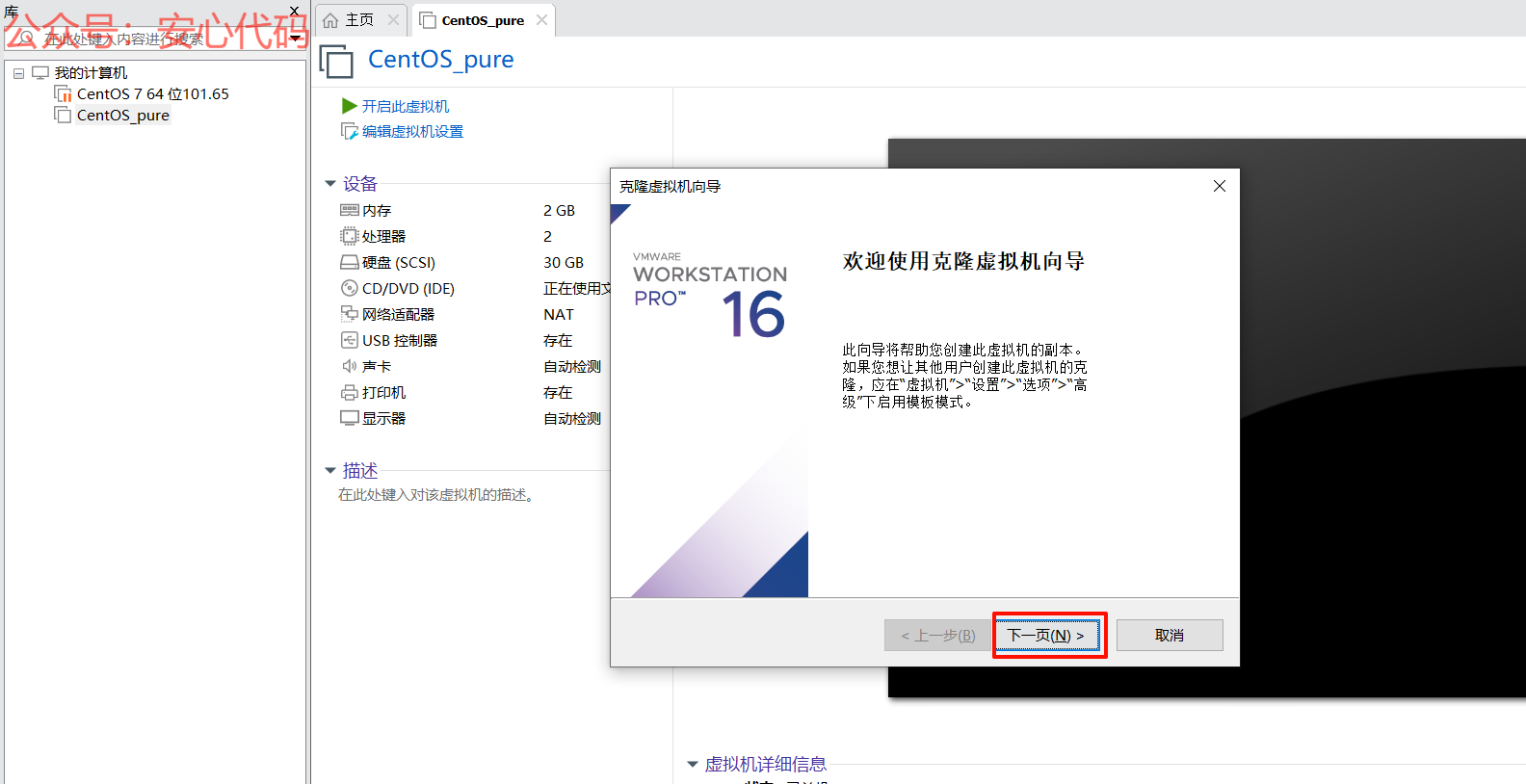This screenshot has width=1526, height=784.
Task: Click the USB 控制器 device label
Action: pos(400,340)
